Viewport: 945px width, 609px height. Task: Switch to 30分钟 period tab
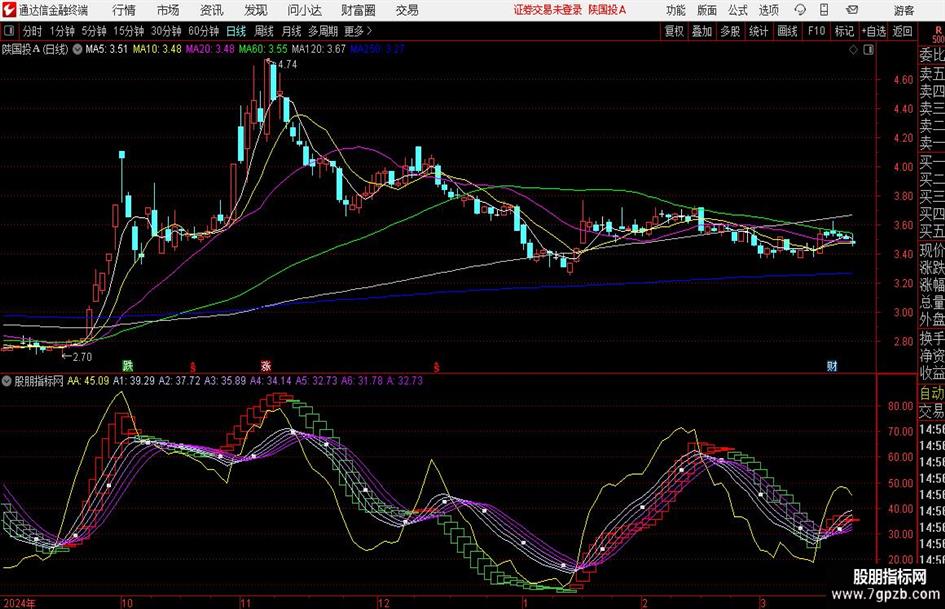point(166,31)
